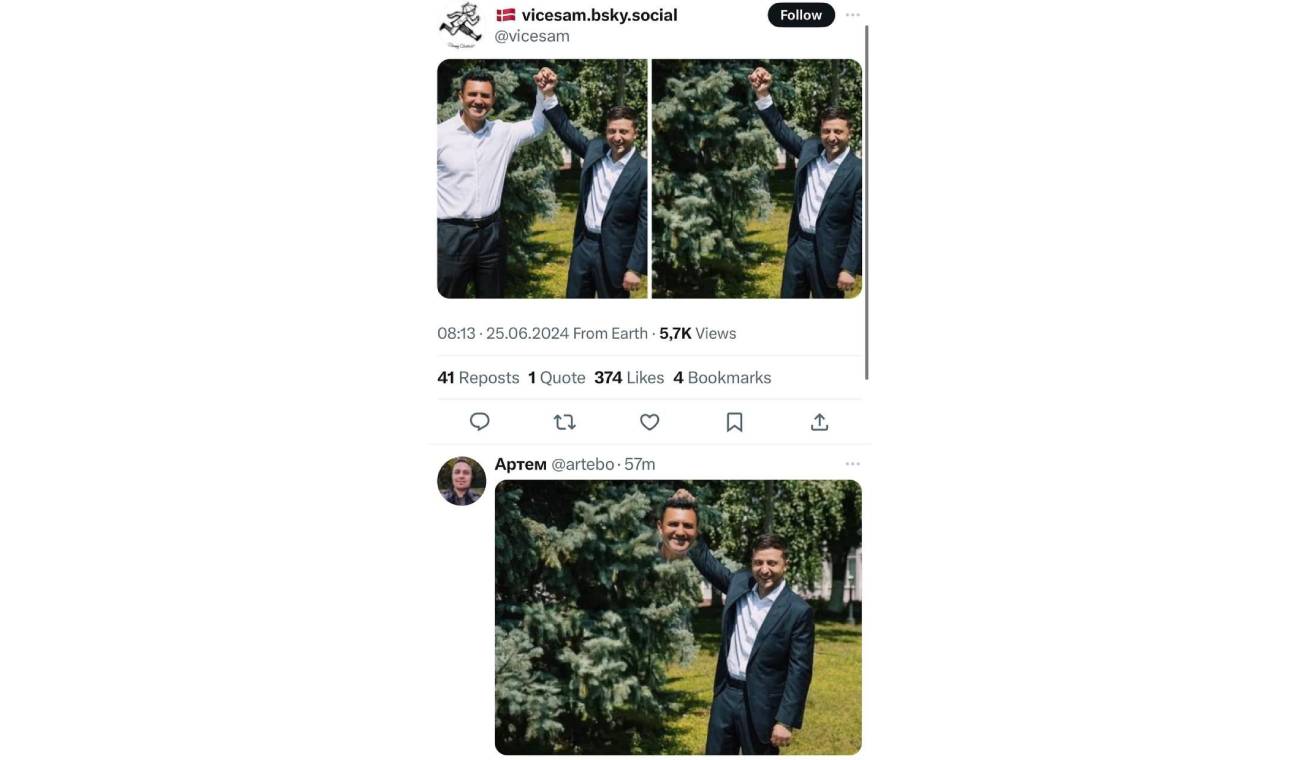Open the share upload icon
This screenshot has width=1300, height=760.
click(x=819, y=422)
